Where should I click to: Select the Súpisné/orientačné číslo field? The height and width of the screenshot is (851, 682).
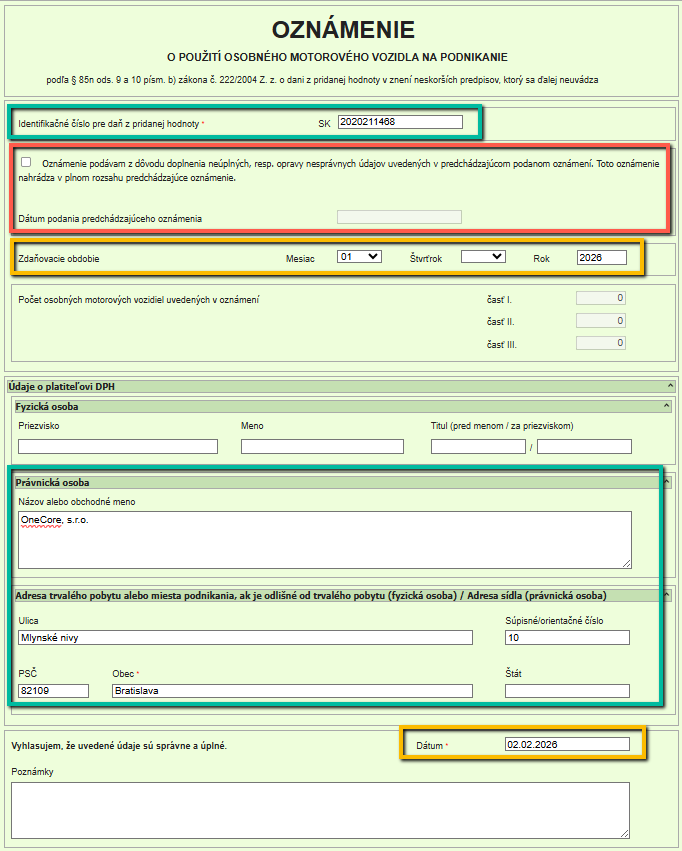coord(567,637)
